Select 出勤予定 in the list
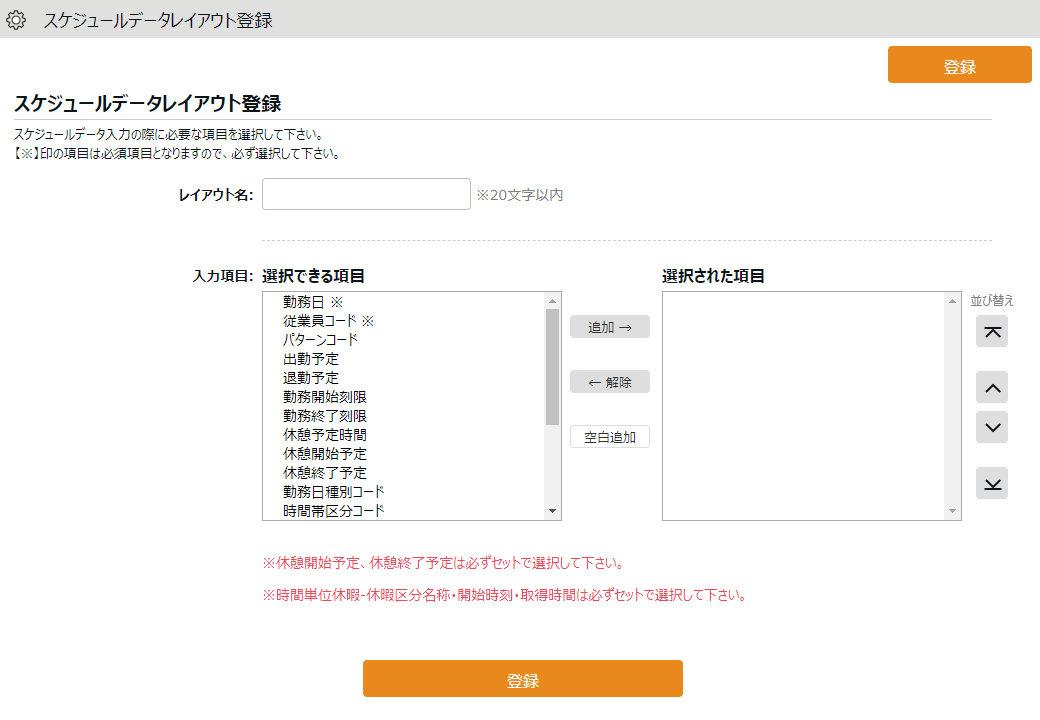 coord(404,359)
